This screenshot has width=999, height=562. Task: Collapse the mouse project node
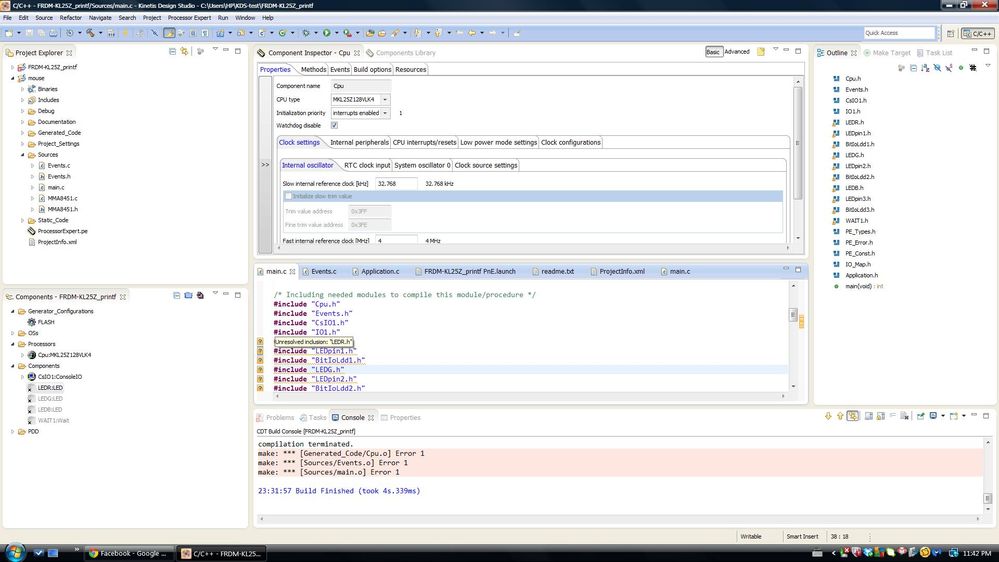click(13, 78)
